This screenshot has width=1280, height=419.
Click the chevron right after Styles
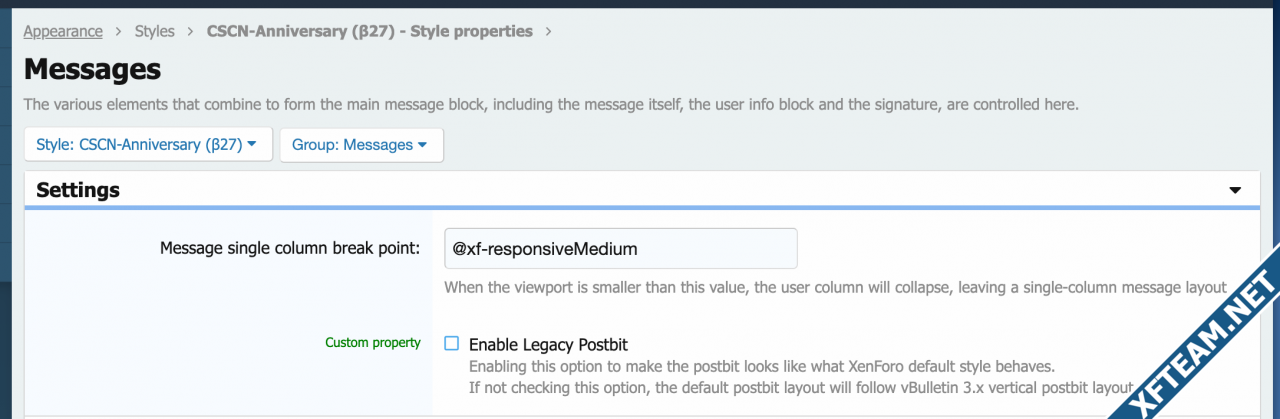click(191, 32)
